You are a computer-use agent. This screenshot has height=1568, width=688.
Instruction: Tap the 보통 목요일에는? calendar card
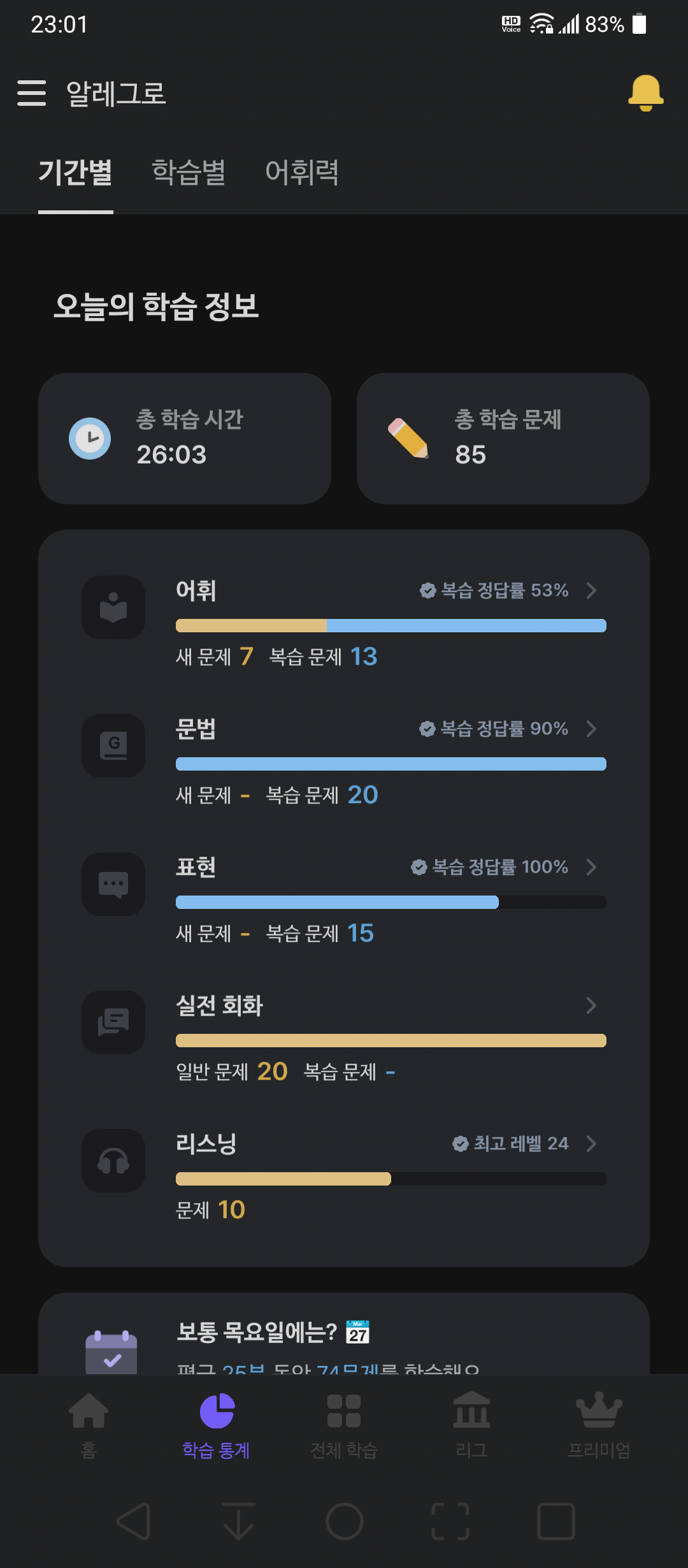pos(344,1333)
